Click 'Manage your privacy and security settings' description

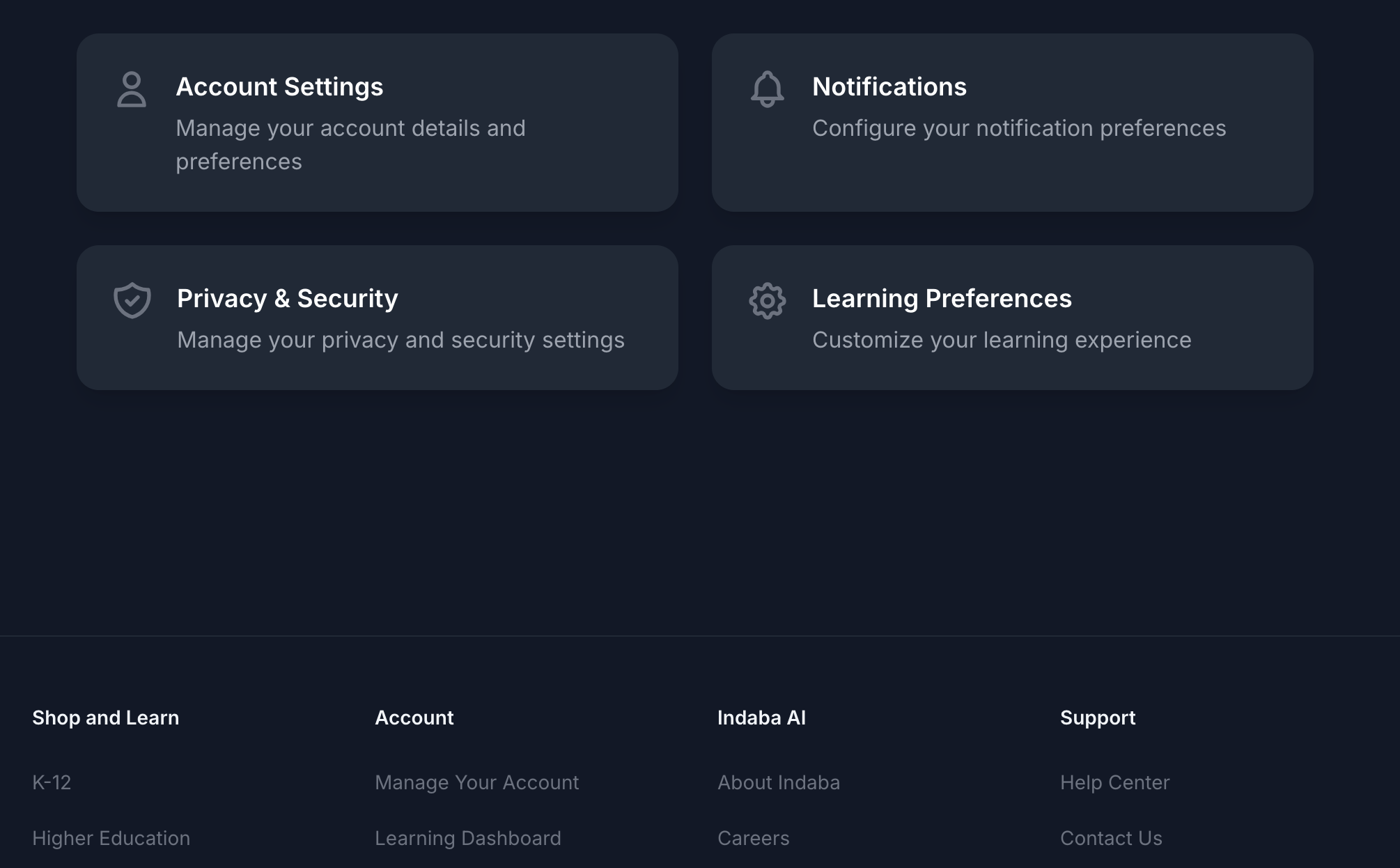[400, 341]
